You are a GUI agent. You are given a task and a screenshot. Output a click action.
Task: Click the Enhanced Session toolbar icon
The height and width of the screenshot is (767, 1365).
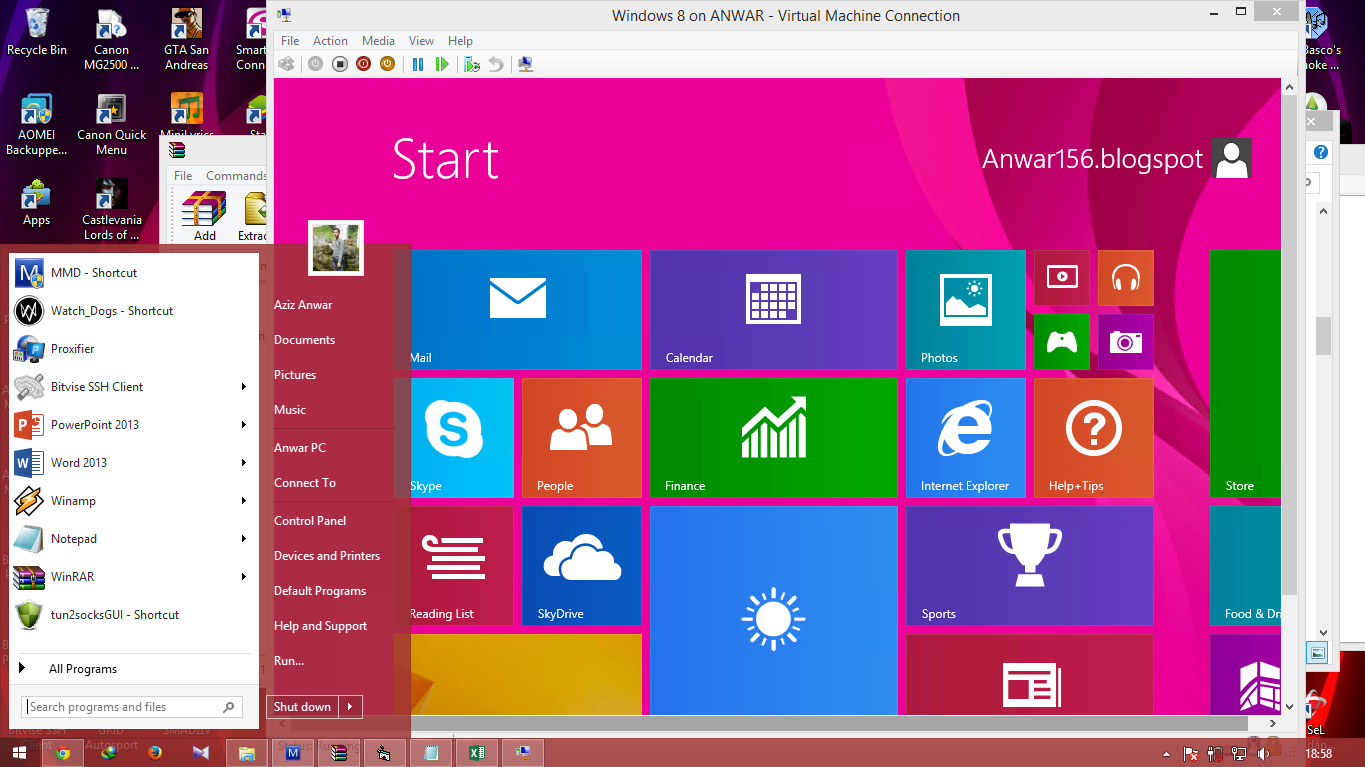point(525,64)
